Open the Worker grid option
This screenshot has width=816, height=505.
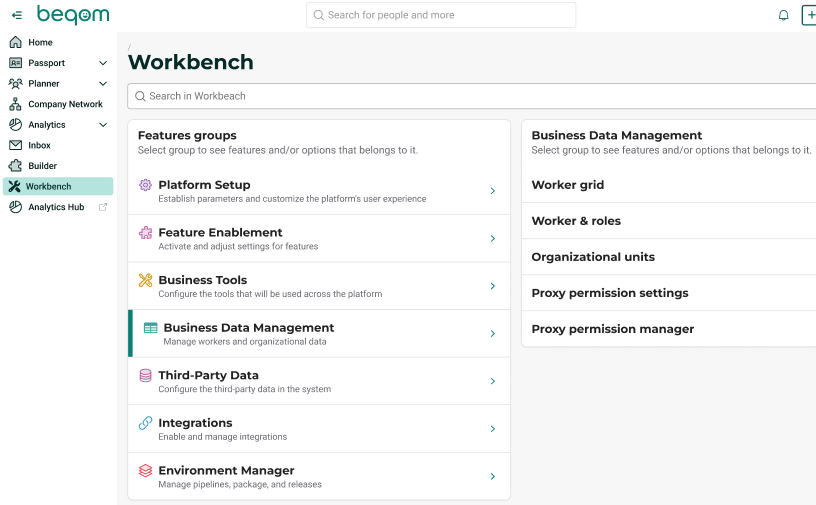(568, 185)
